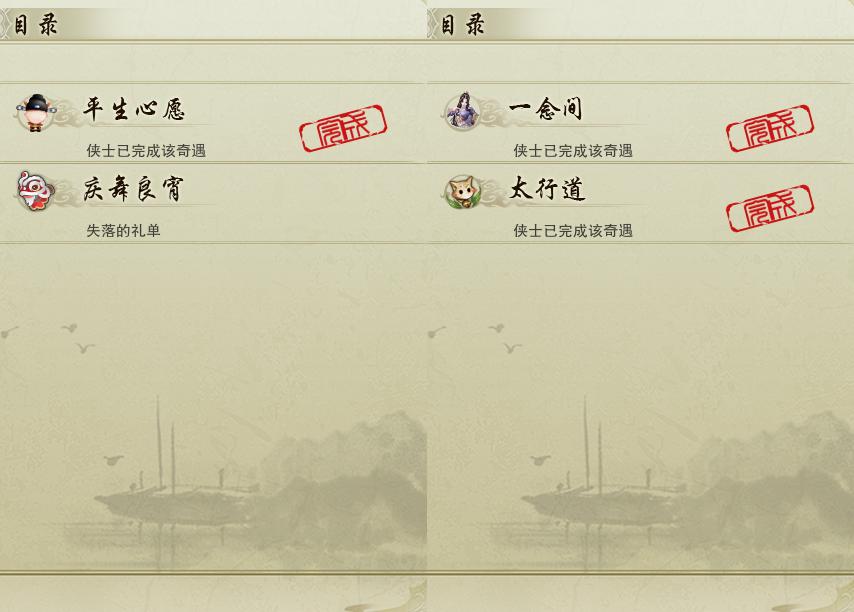The height and width of the screenshot is (612, 854).
Task: Select the 太行道 adventure title
Action: [x=547, y=188]
